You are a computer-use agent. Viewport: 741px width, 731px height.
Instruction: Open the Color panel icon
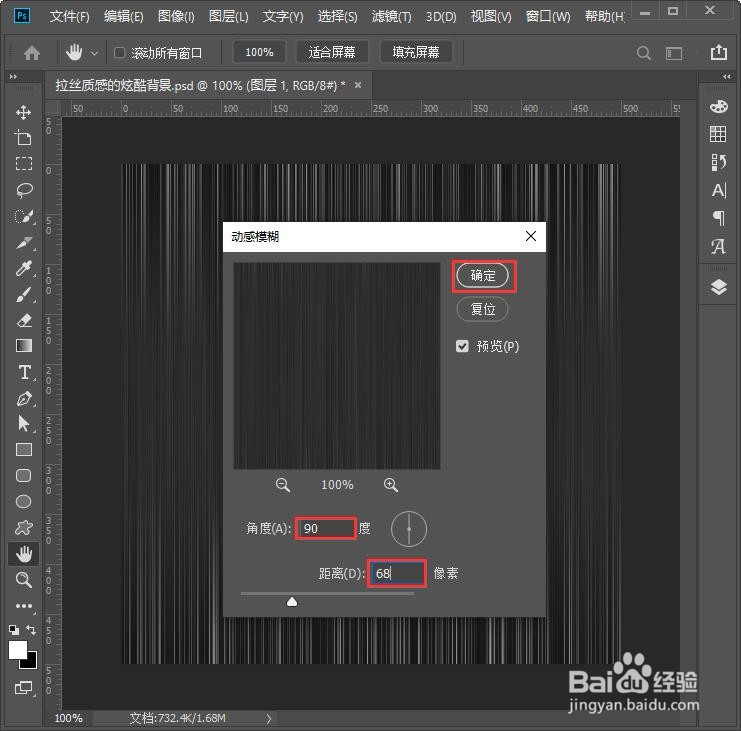[718, 107]
